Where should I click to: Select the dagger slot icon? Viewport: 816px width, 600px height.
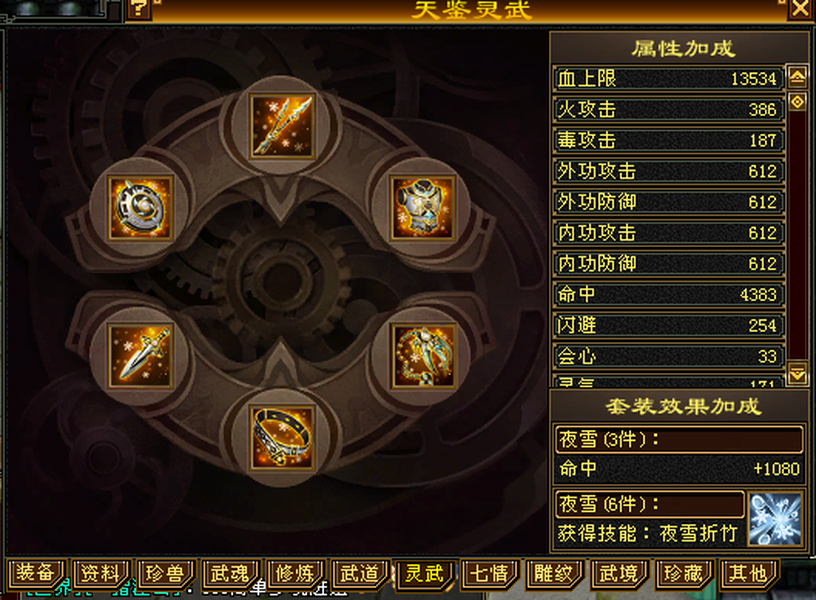pos(141,356)
